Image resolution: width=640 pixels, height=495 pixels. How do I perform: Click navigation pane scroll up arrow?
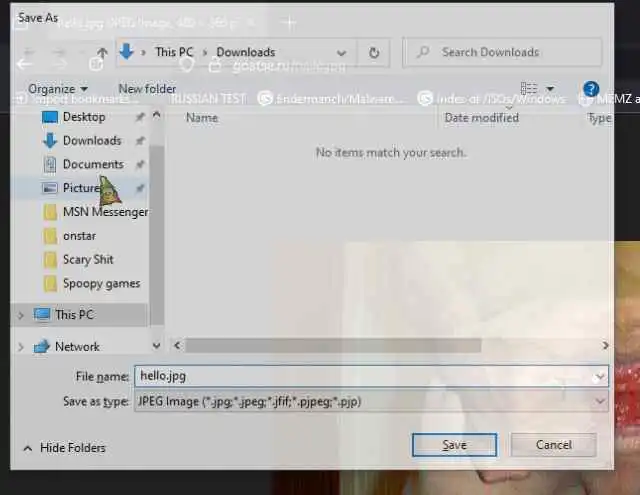pyautogui.click(x=156, y=115)
